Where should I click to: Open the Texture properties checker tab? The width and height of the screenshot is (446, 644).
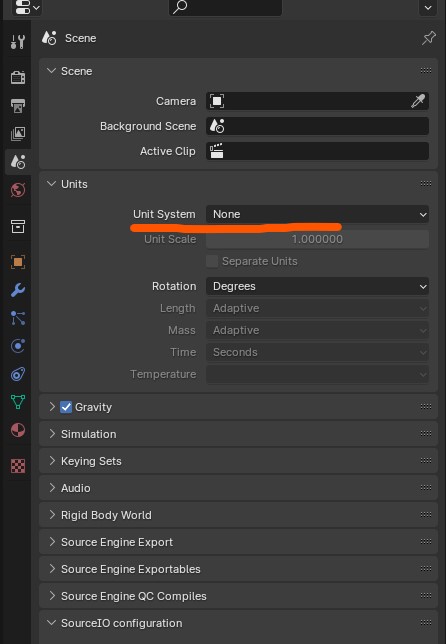point(18,466)
